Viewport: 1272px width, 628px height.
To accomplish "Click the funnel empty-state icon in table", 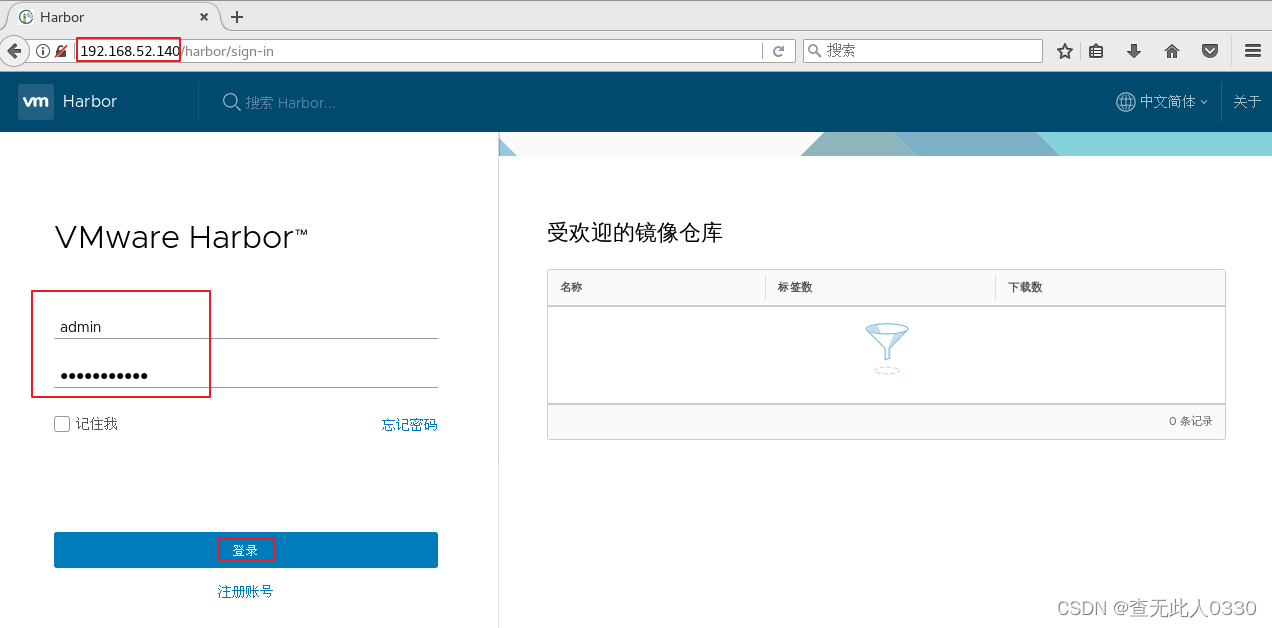I will pyautogui.click(x=887, y=348).
